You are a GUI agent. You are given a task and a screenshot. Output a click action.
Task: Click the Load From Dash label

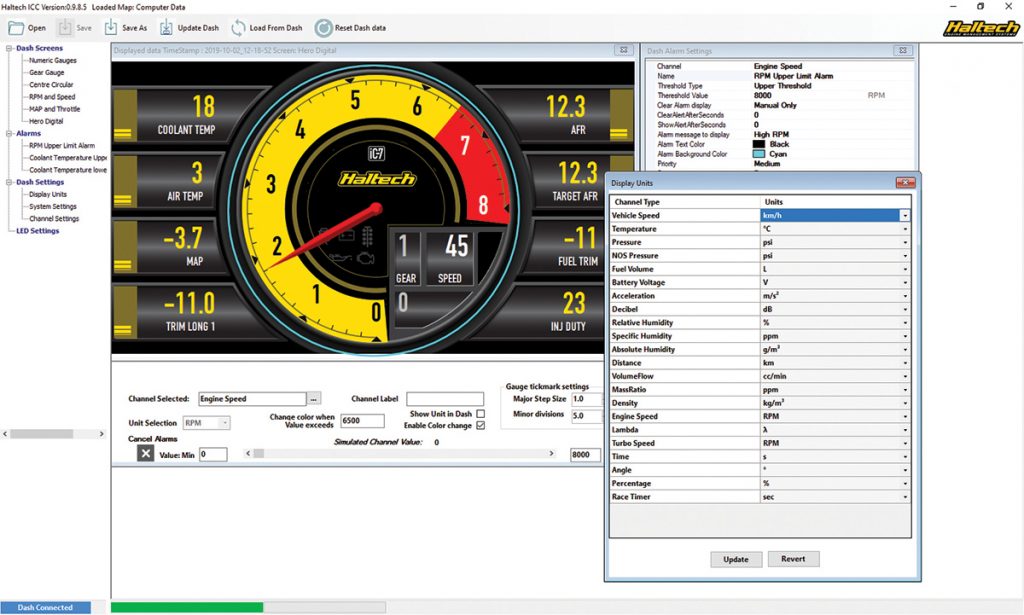pos(276,28)
